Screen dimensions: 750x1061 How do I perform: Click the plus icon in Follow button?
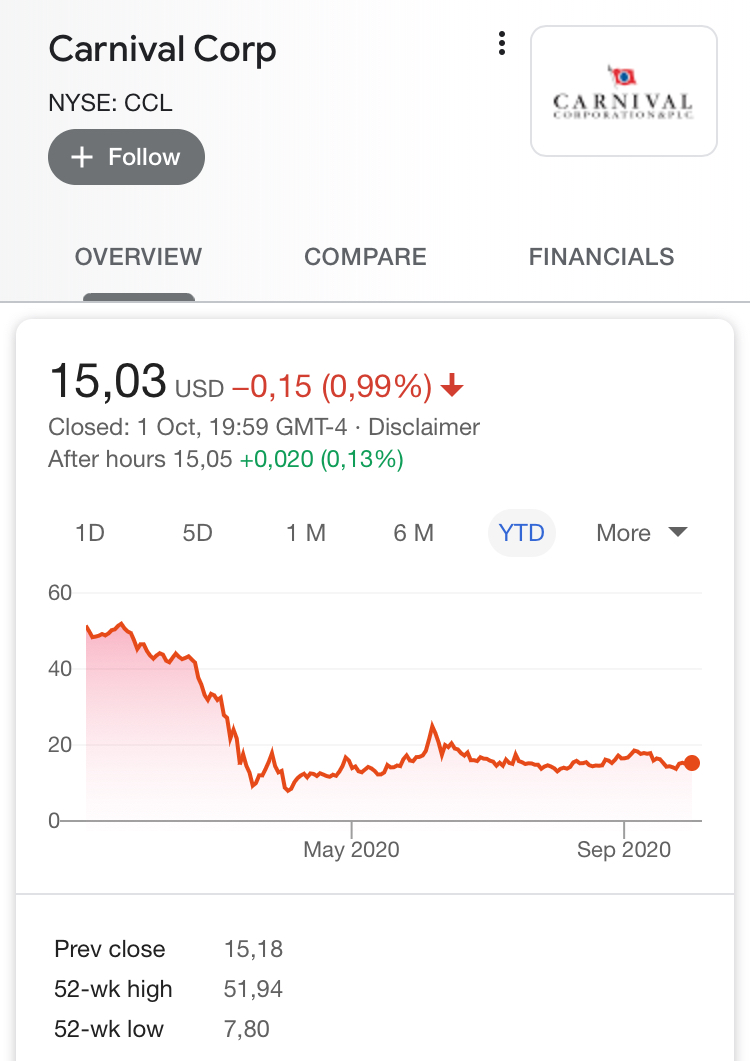coord(82,157)
